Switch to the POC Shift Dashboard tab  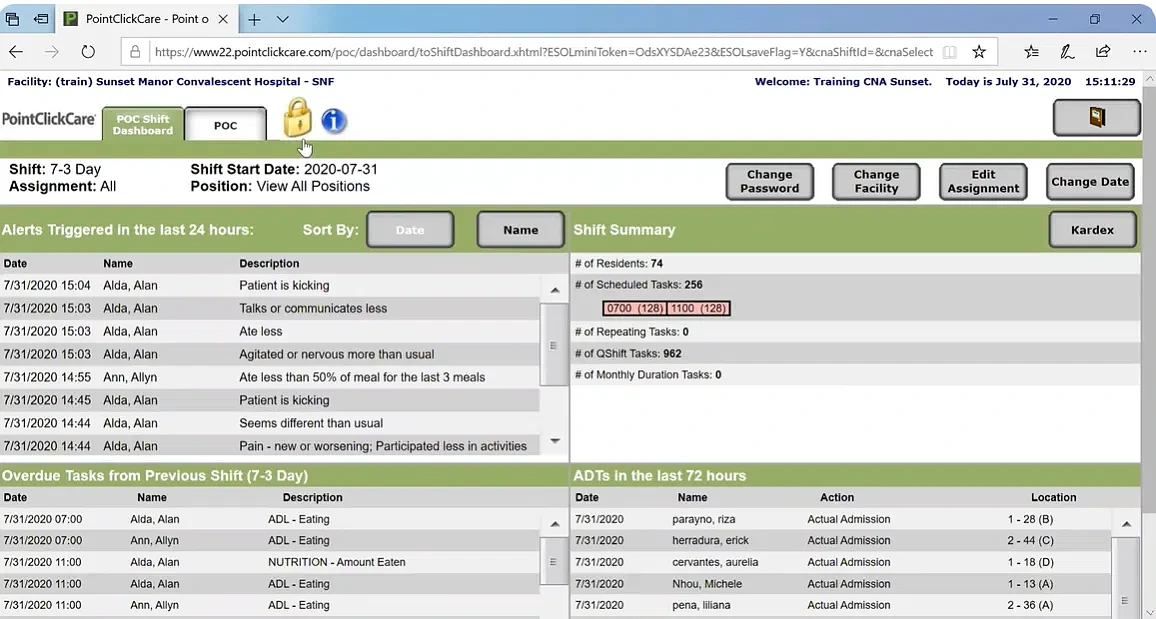click(142, 125)
